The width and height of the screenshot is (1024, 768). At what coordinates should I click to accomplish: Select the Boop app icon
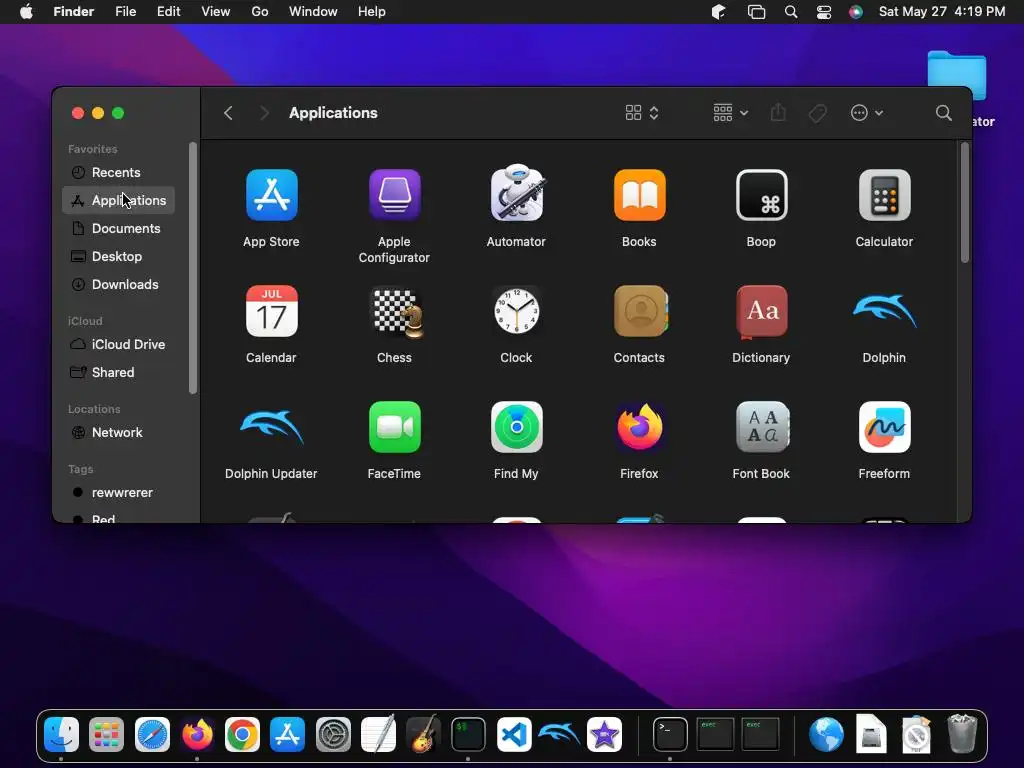coord(761,195)
